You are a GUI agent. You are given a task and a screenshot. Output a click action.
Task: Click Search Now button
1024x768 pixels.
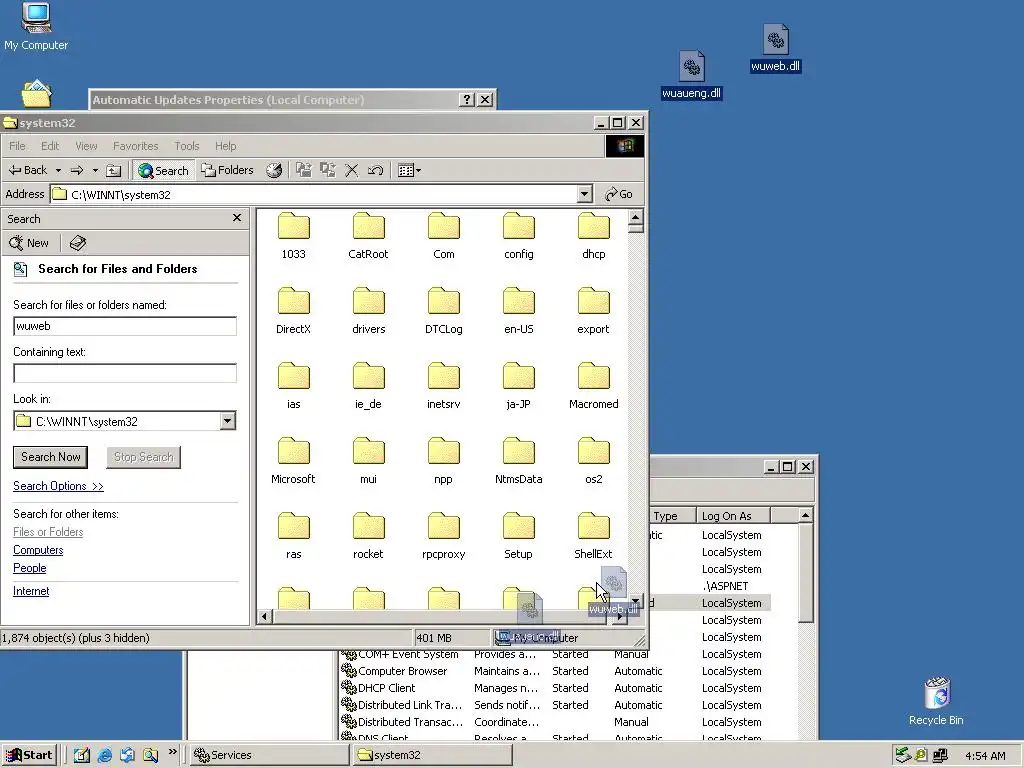coord(50,457)
